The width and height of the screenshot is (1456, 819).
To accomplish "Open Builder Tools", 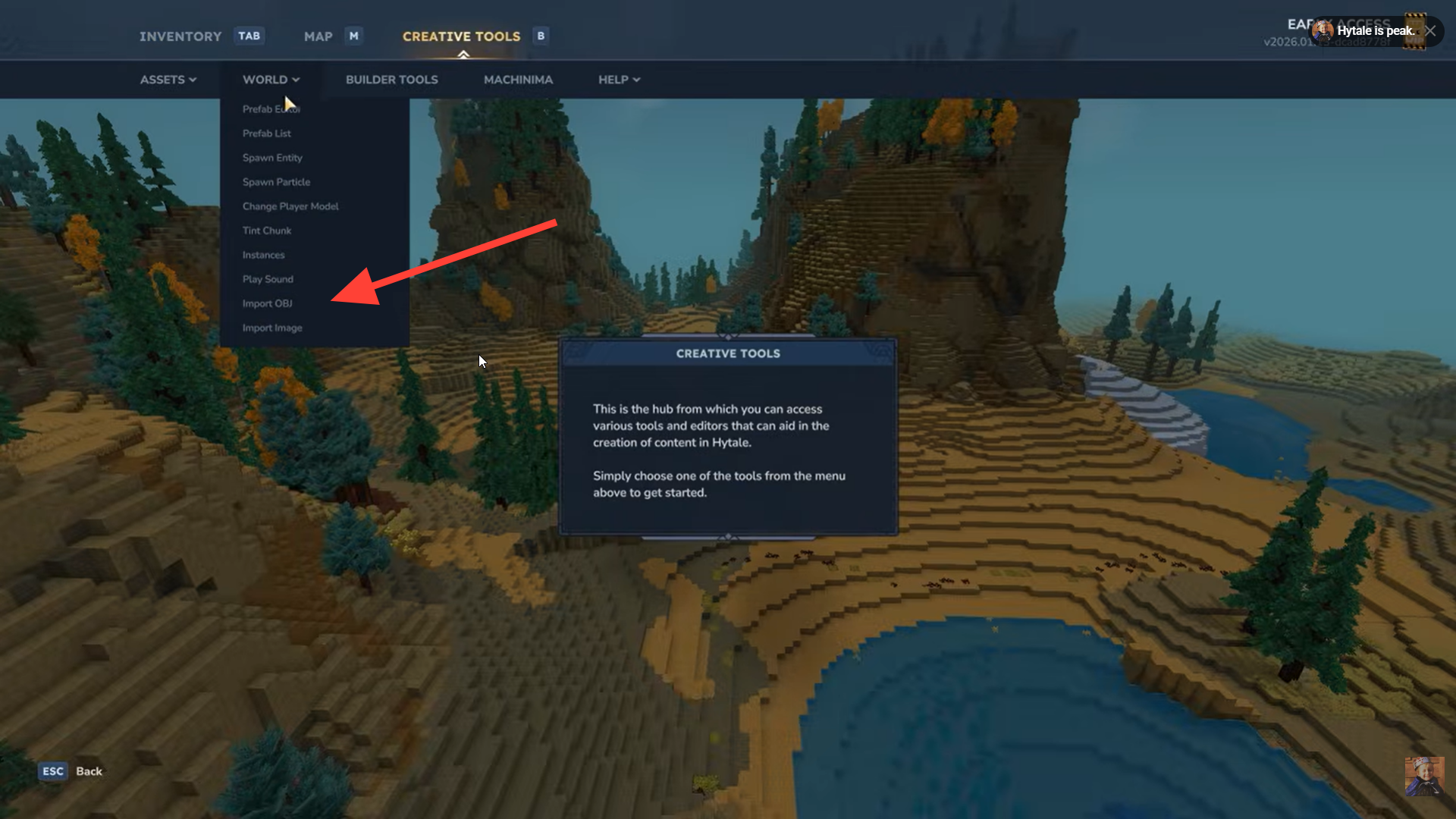I will [x=391, y=80].
